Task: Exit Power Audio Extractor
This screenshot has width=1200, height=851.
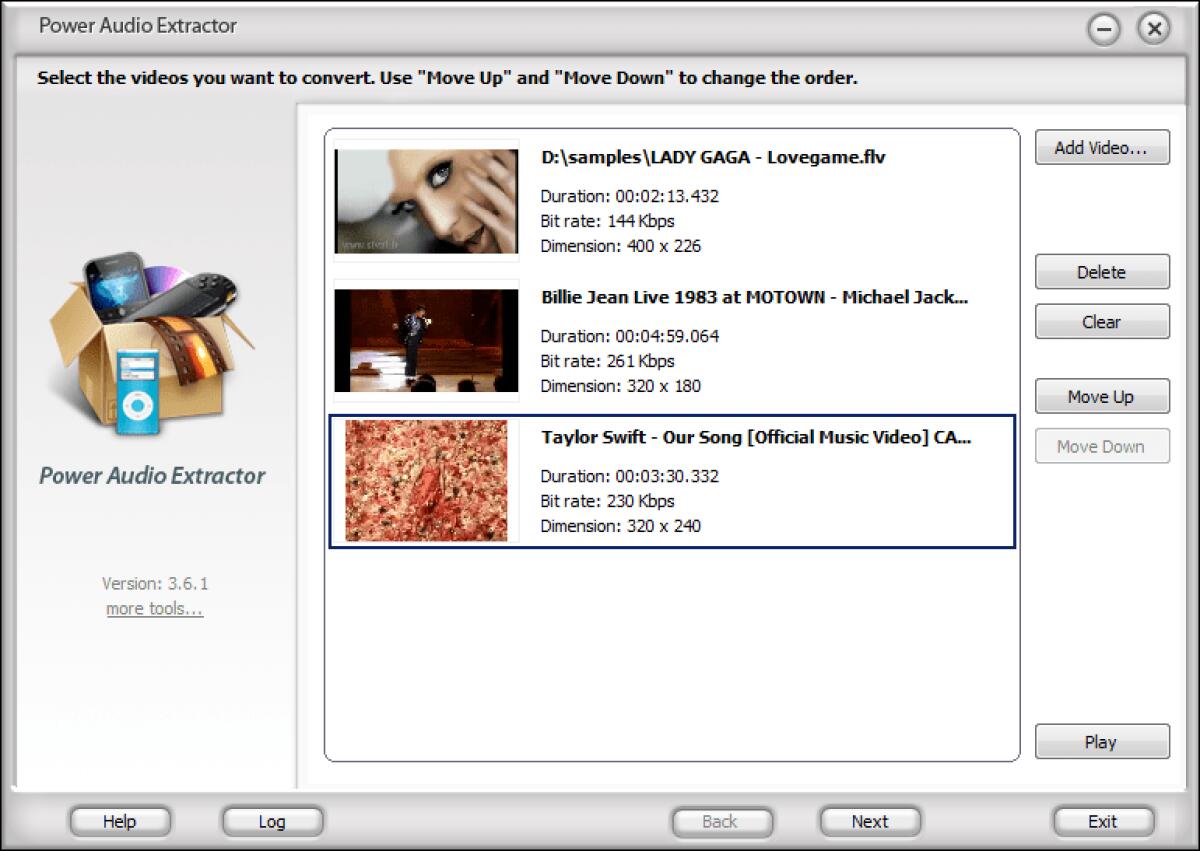Action: tap(1103, 821)
